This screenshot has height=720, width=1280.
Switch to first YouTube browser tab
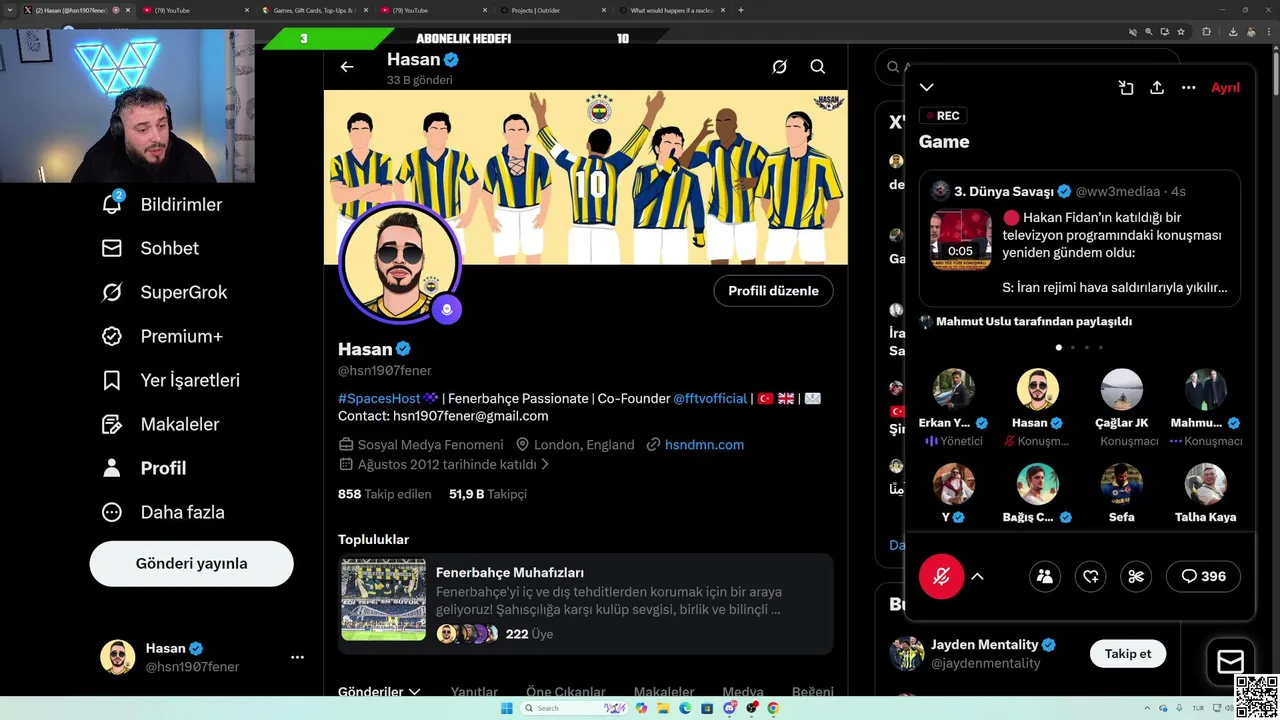(194, 10)
